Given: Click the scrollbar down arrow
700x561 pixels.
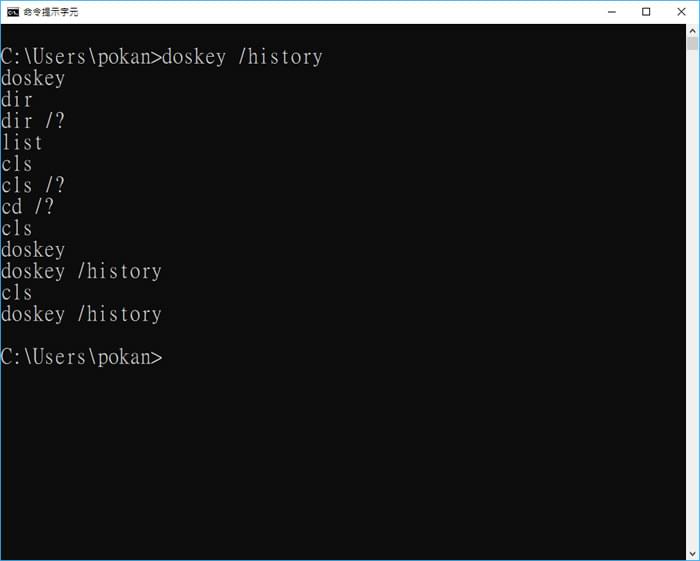Looking at the screenshot, I should click(692, 554).
